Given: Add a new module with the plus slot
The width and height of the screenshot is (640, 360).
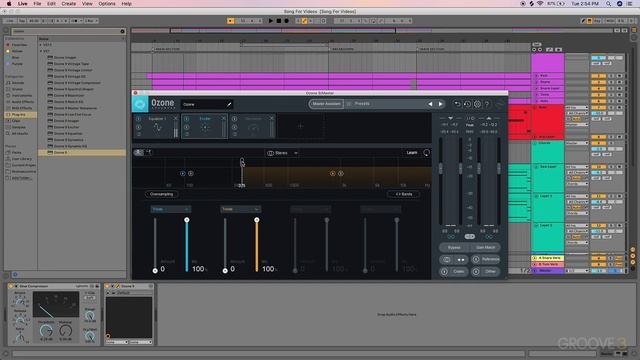Looking at the screenshot, I should click(x=300, y=126).
